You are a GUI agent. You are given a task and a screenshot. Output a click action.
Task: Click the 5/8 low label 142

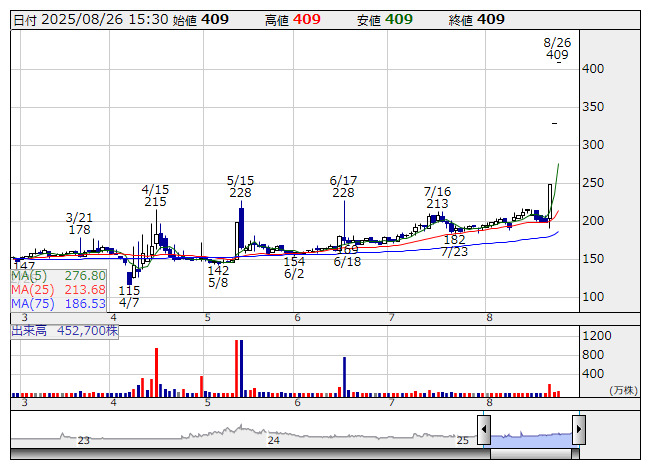point(218,270)
